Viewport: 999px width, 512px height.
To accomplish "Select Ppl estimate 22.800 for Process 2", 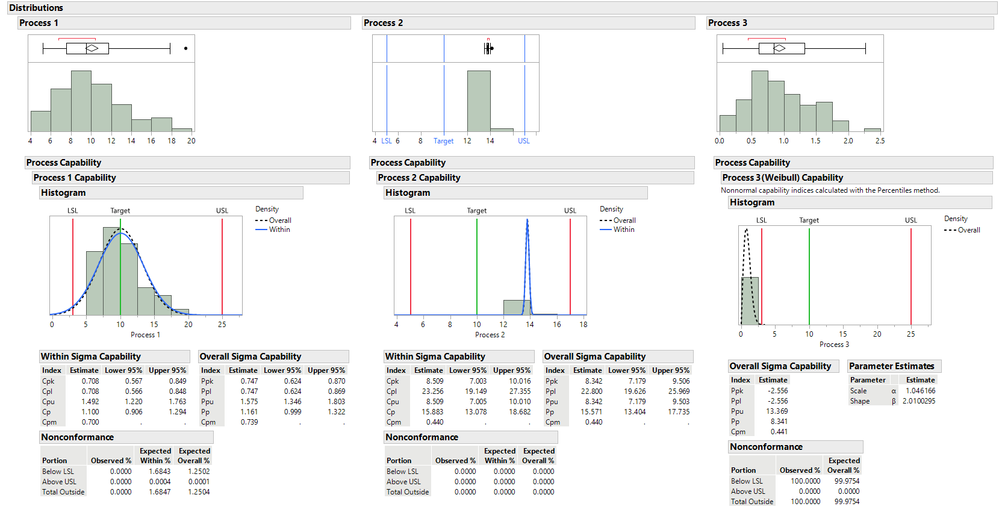I will (591, 392).
